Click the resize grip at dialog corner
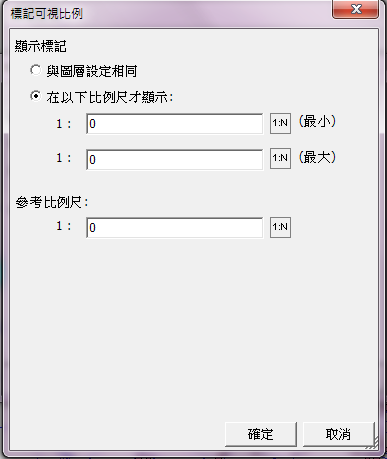Image resolution: width=387 pixels, height=459 pixels. (374, 444)
